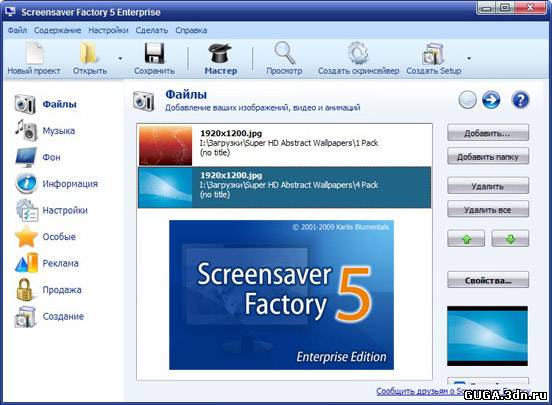Viewport: 552px width, 405px height.
Task: Click the Screensaver Factory 5 splash image
Action: pyautogui.click(x=281, y=295)
